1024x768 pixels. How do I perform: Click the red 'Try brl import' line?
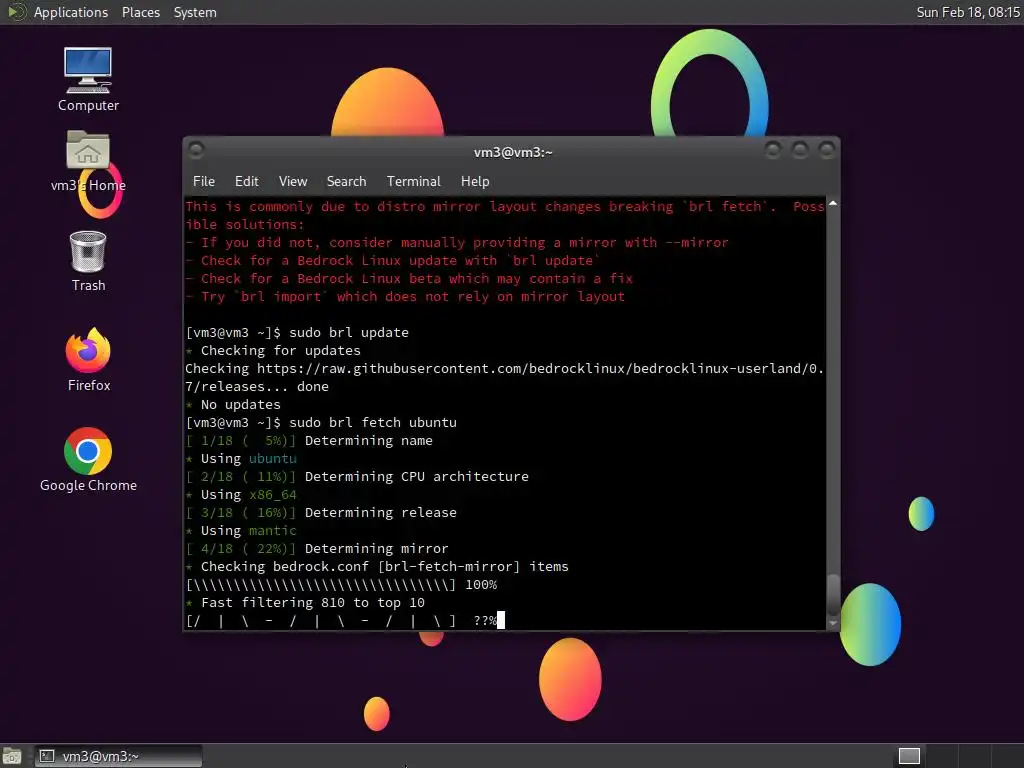point(405,296)
